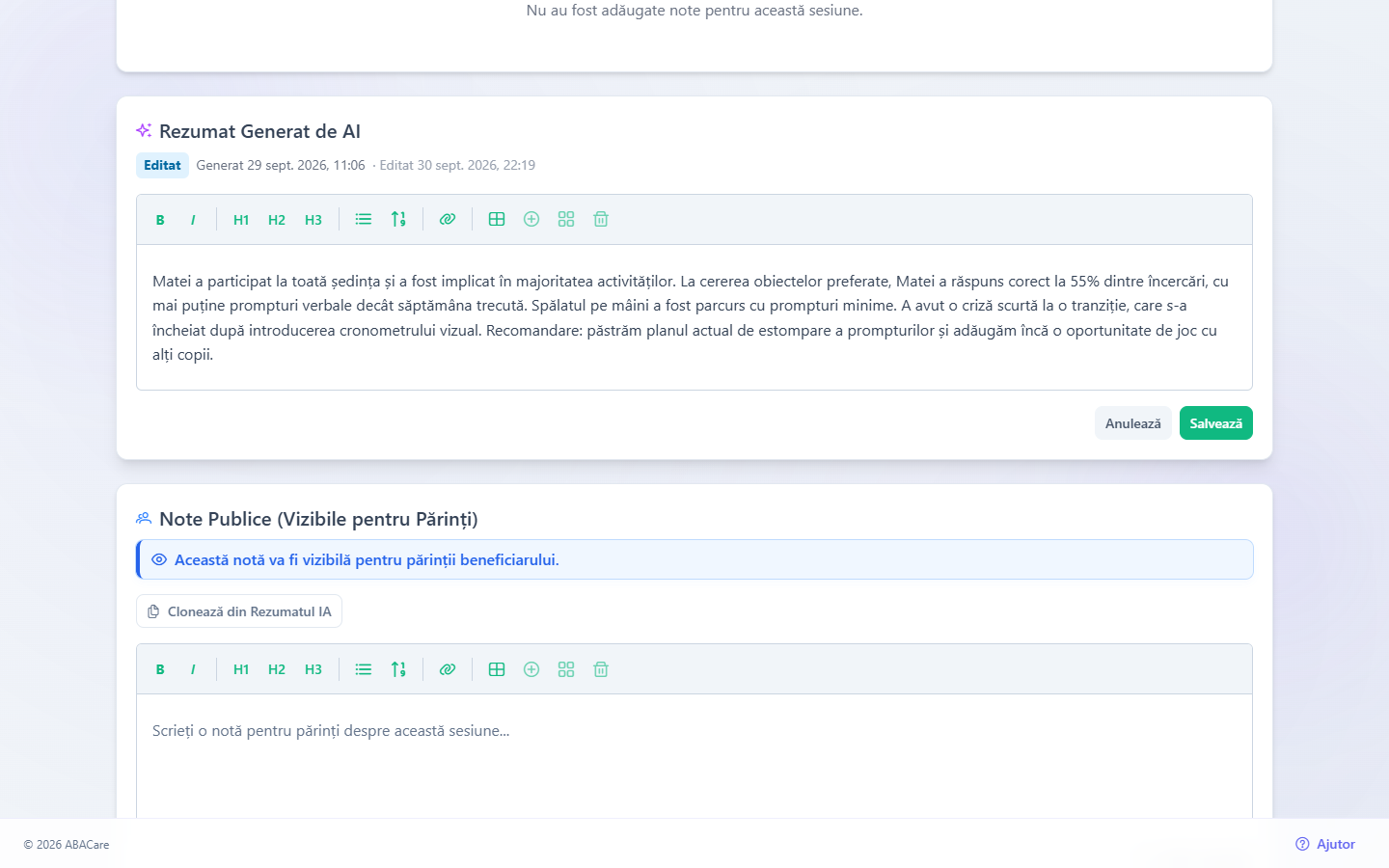Screen dimensions: 1389x868
Task: Apply H1 heading in public notes editor
Action: [241, 669]
